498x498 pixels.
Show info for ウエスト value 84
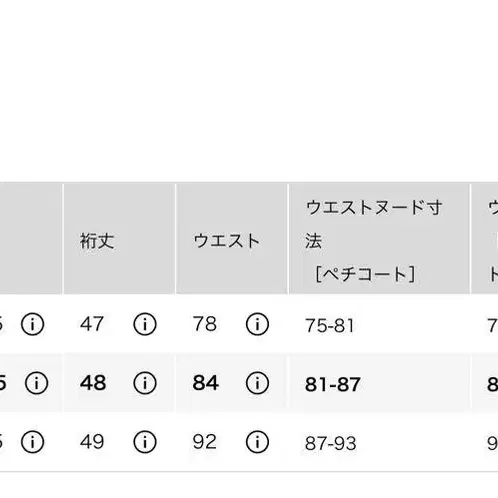coord(257,383)
